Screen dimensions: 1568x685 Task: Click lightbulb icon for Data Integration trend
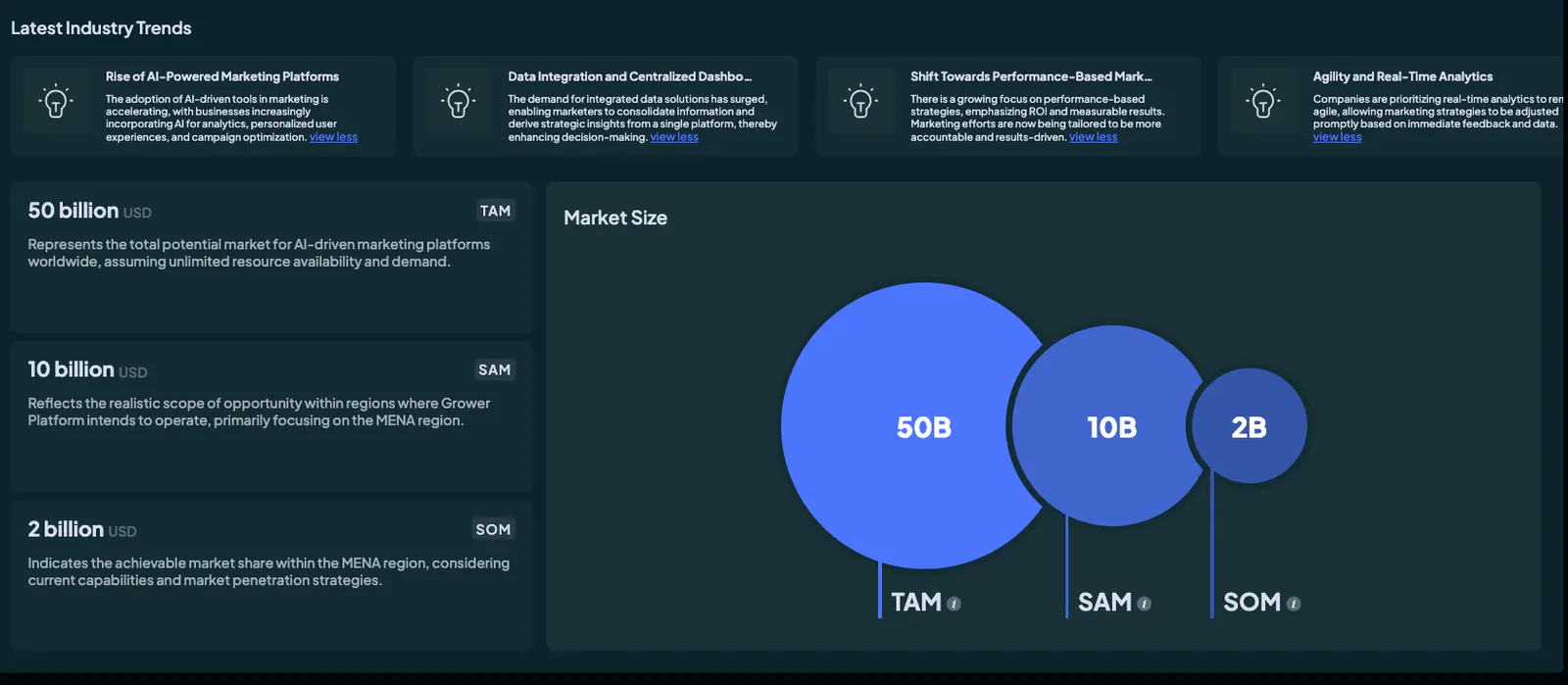point(458,101)
